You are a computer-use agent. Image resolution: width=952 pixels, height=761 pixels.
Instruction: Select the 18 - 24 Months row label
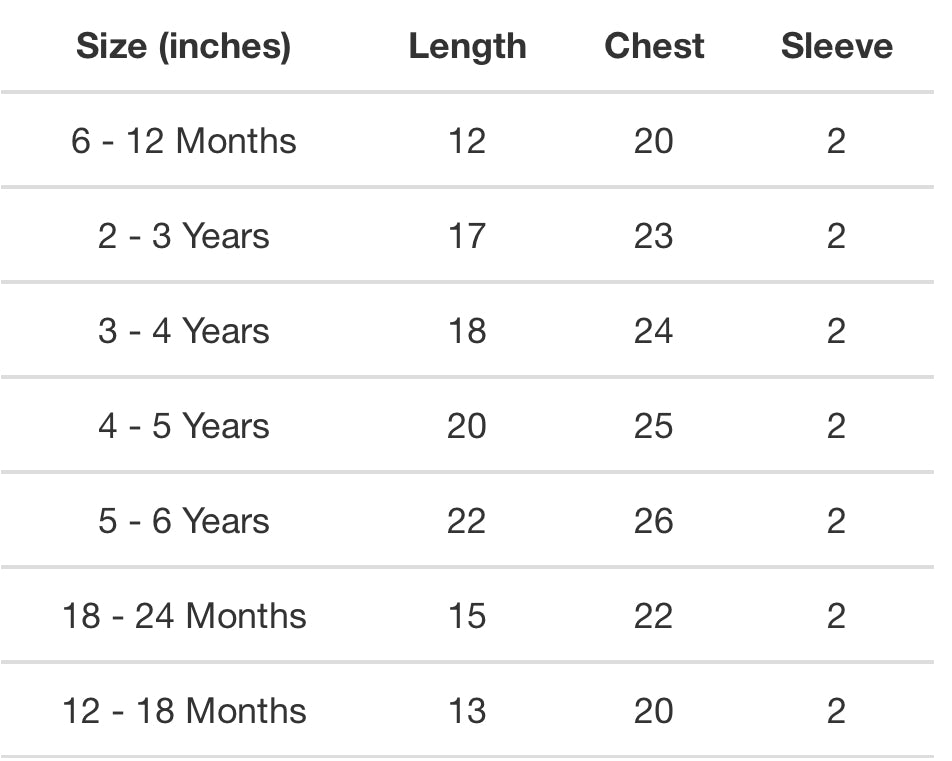pyautogui.click(x=183, y=616)
